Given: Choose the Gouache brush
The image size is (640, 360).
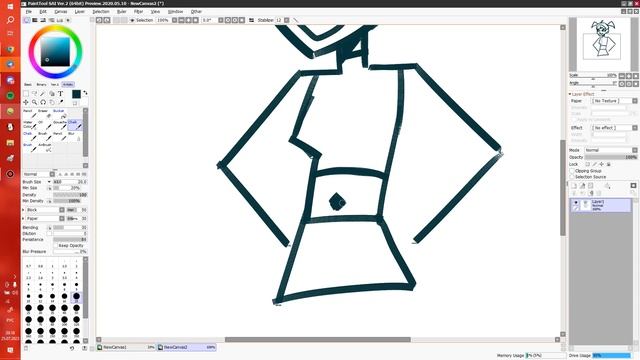Looking at the screenshot, I should coord(60,125).
